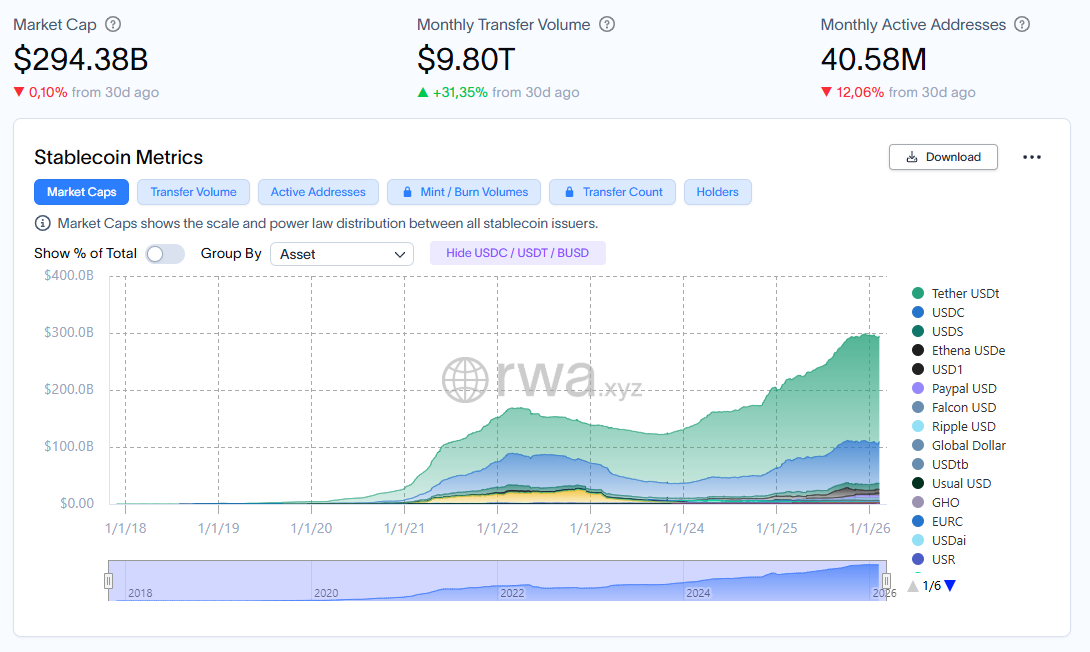Open the Monthly Transfer Volume help icon

pyautogui.click(x=607, y=24)
